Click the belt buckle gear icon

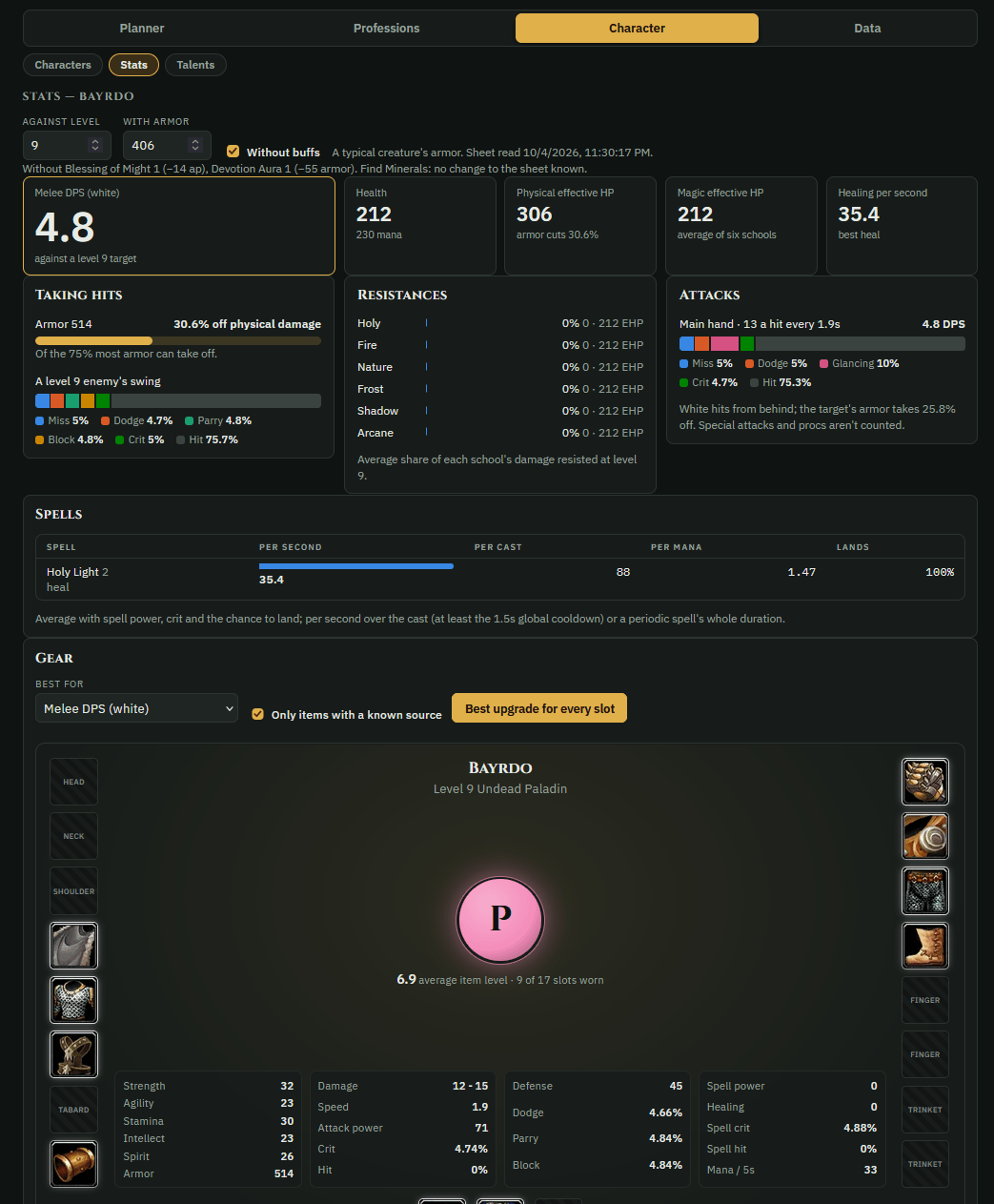click(x=925, y=836)
